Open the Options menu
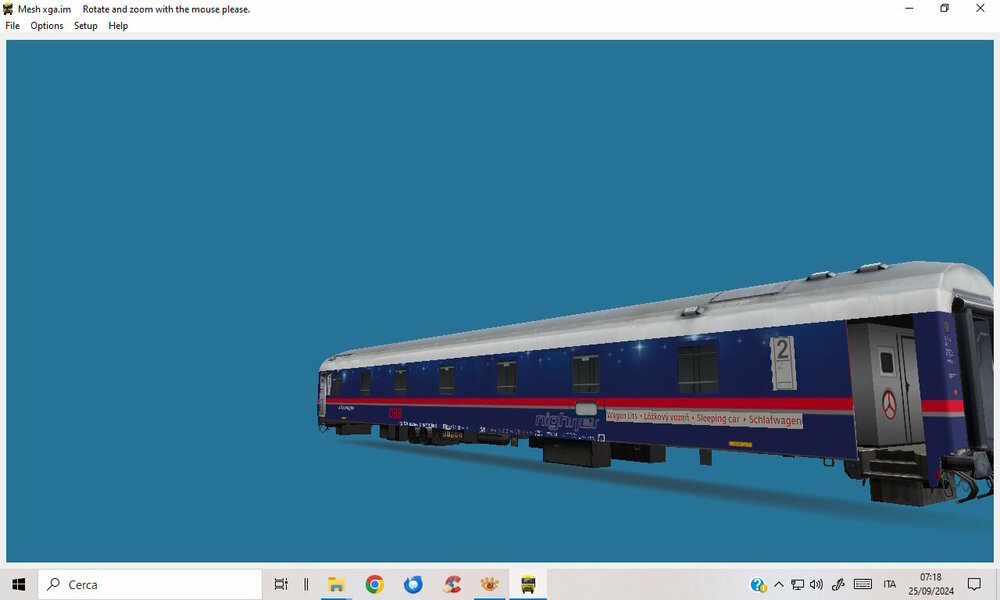Image resolution: width=1000 pixels, height=600 pixels. pyautogui.click(x=47, y=26)
